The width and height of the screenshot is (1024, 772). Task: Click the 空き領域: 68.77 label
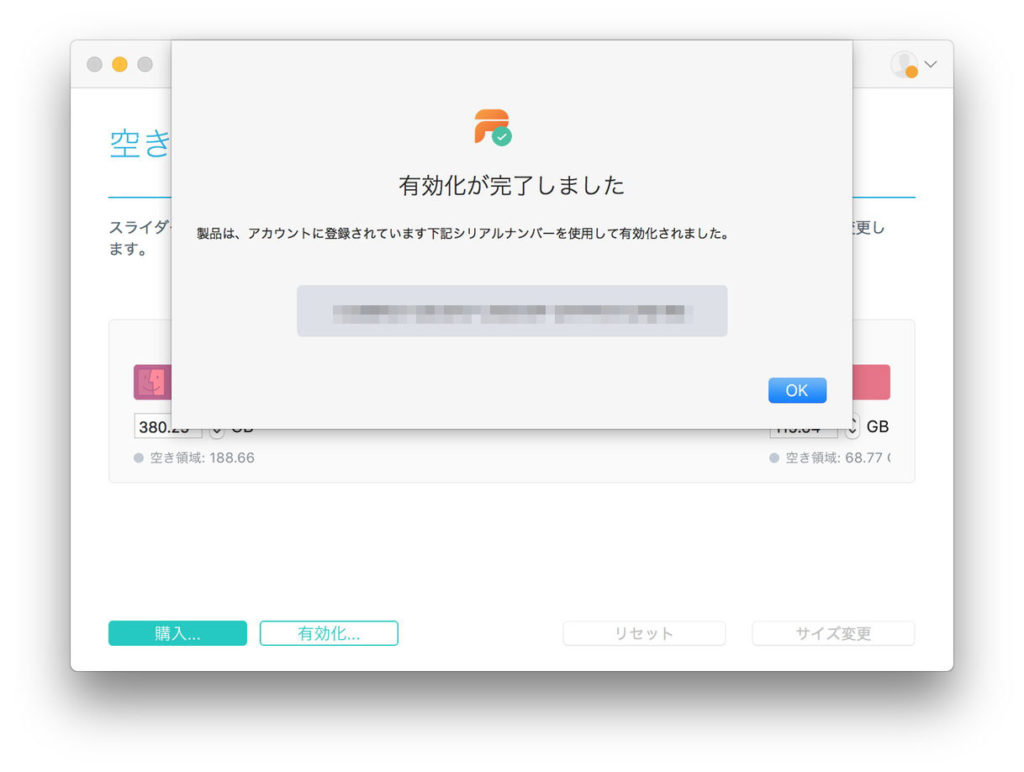tap(837, 458)
